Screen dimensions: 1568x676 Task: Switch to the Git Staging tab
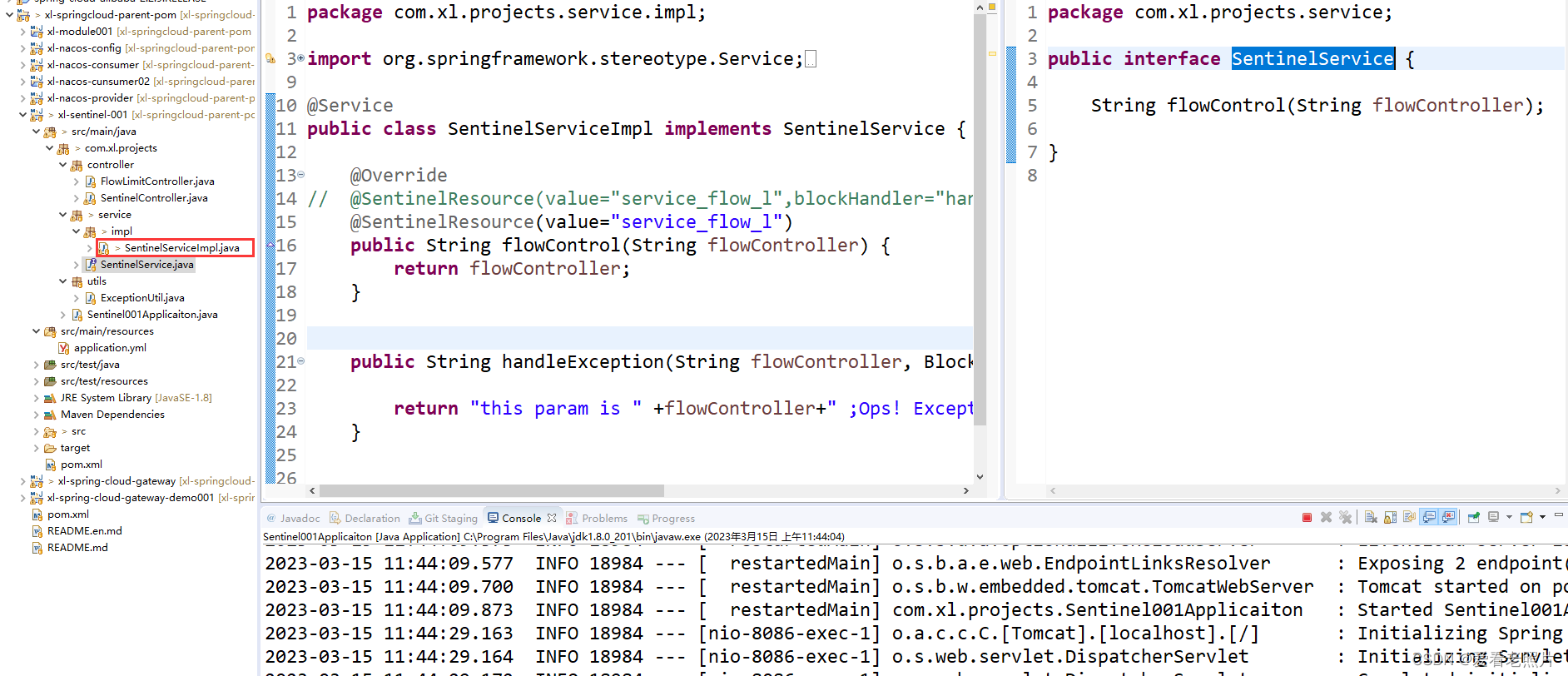pos(443,518)
